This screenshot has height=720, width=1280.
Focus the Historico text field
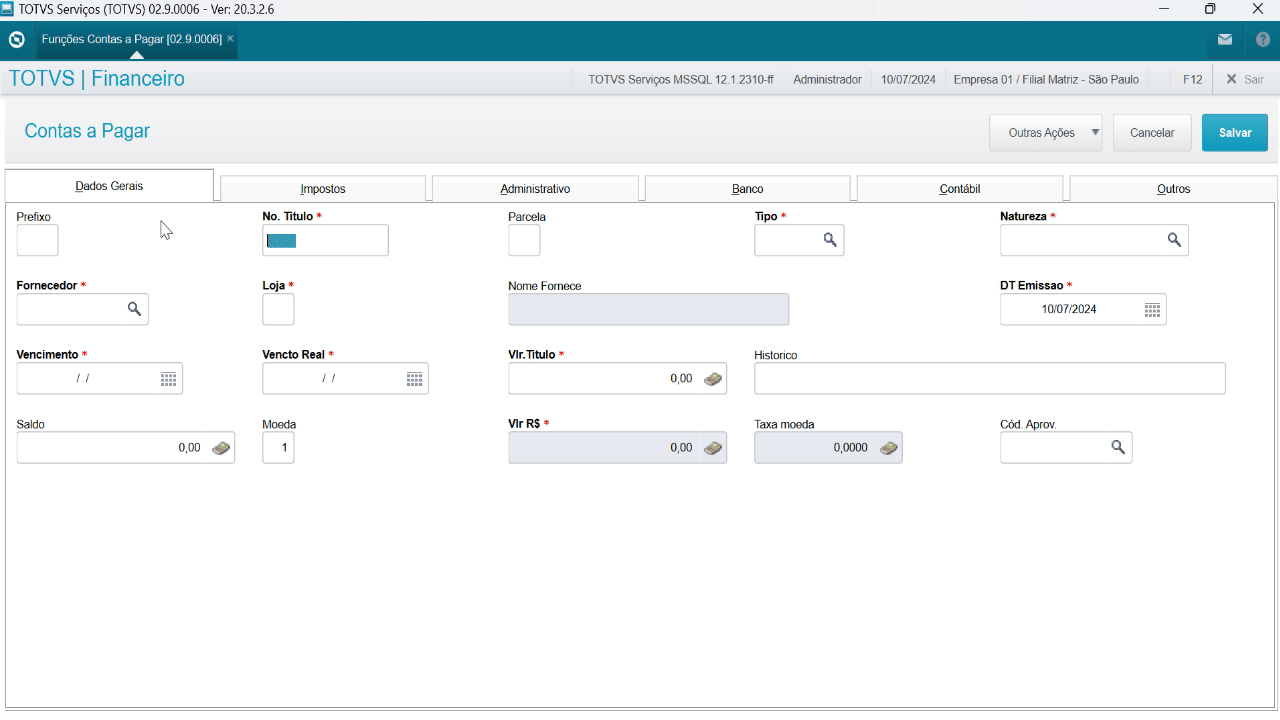pos(989,379)
